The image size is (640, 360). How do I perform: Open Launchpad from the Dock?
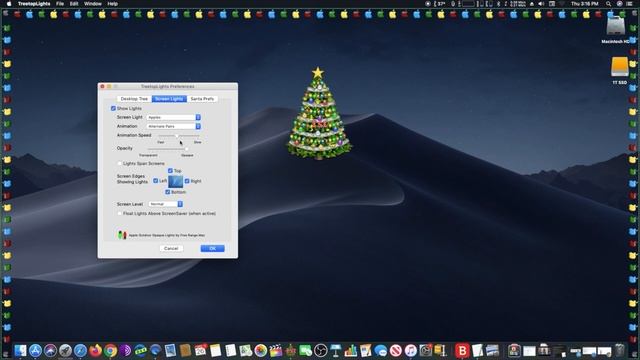(x=65, y=350)
